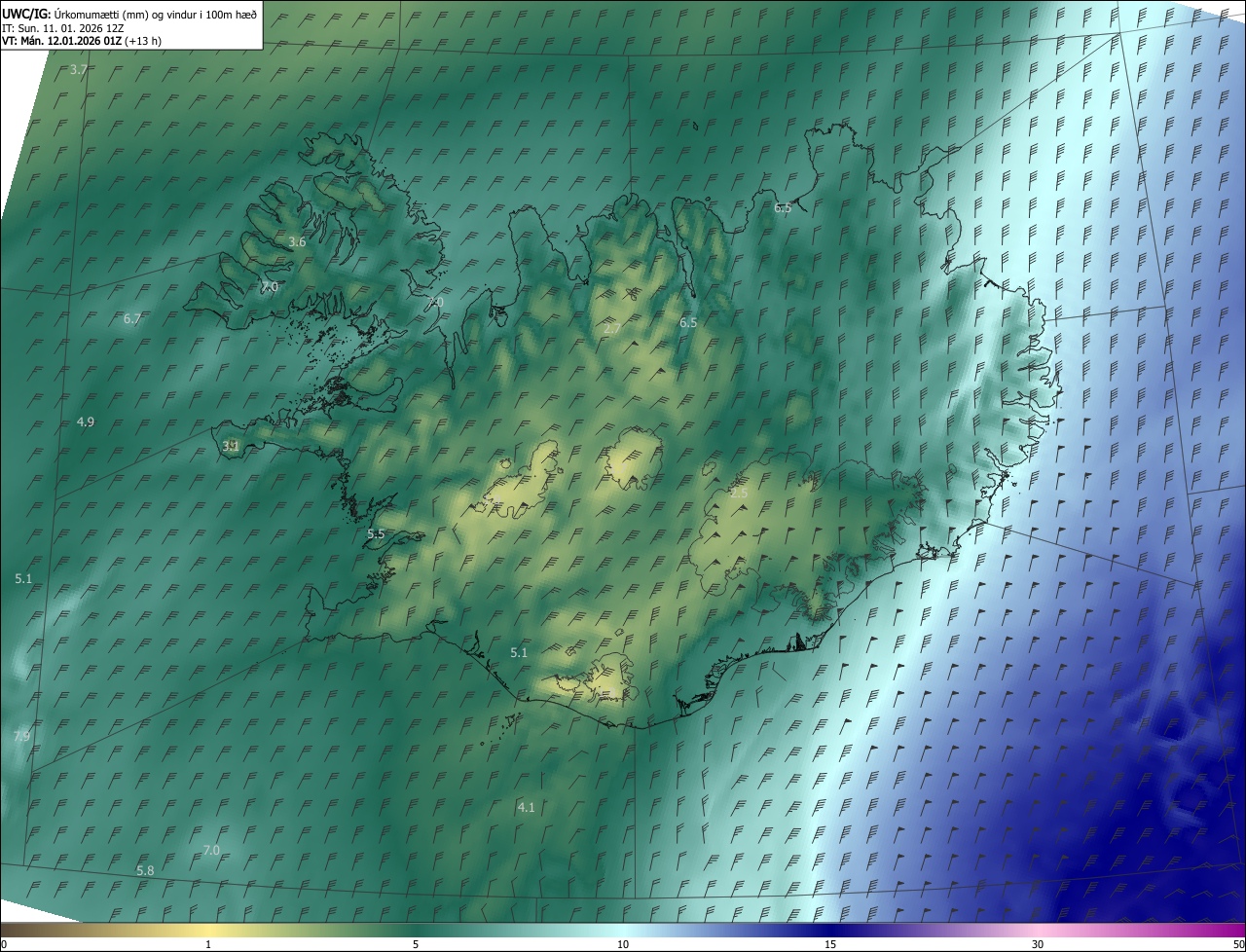Screen dimensions: 1246x952
Task: Click the colorbar tick label 10
Action: (x=623, y=944)
